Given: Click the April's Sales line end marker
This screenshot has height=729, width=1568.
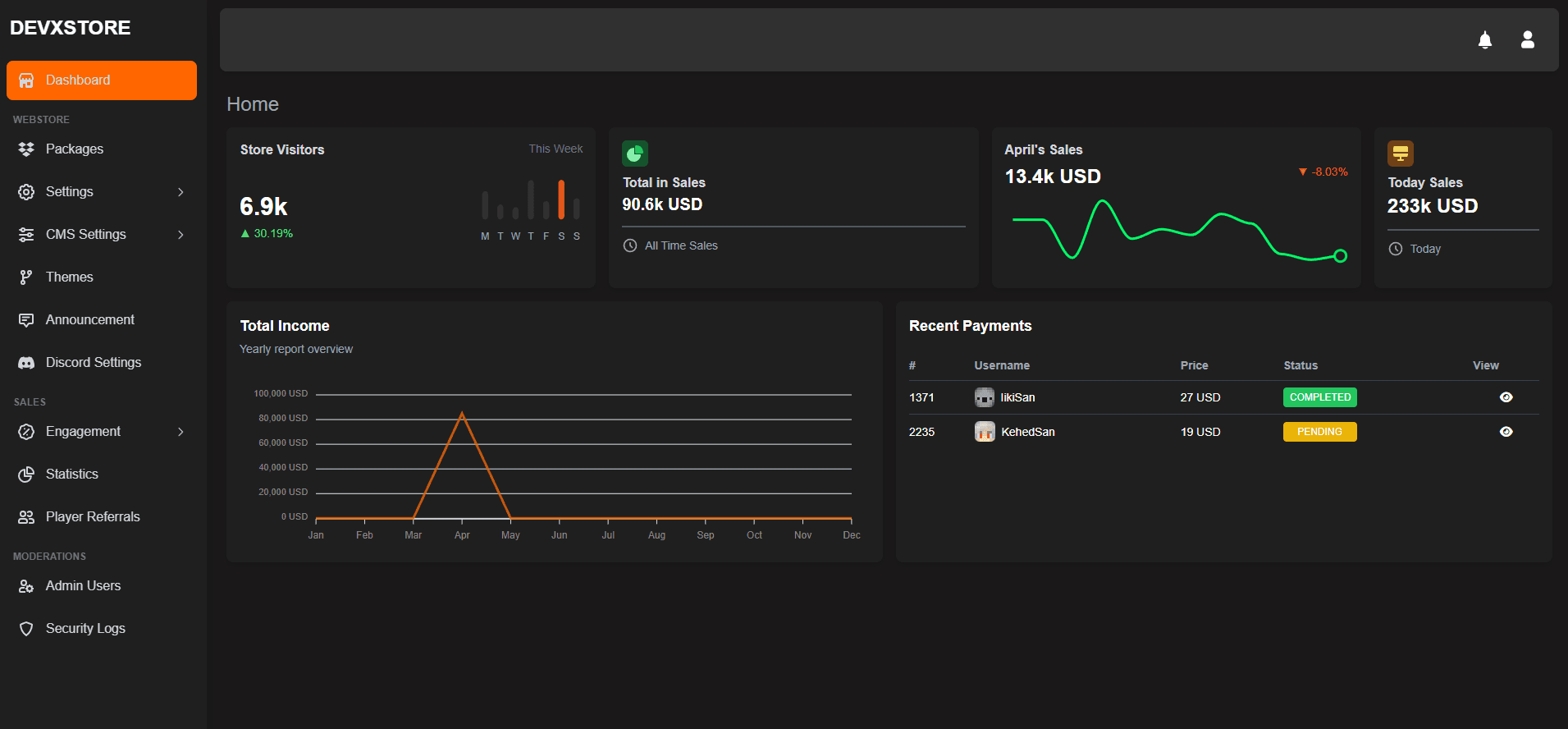Looking at the screenshot, I should click(x=1340, y=256).
